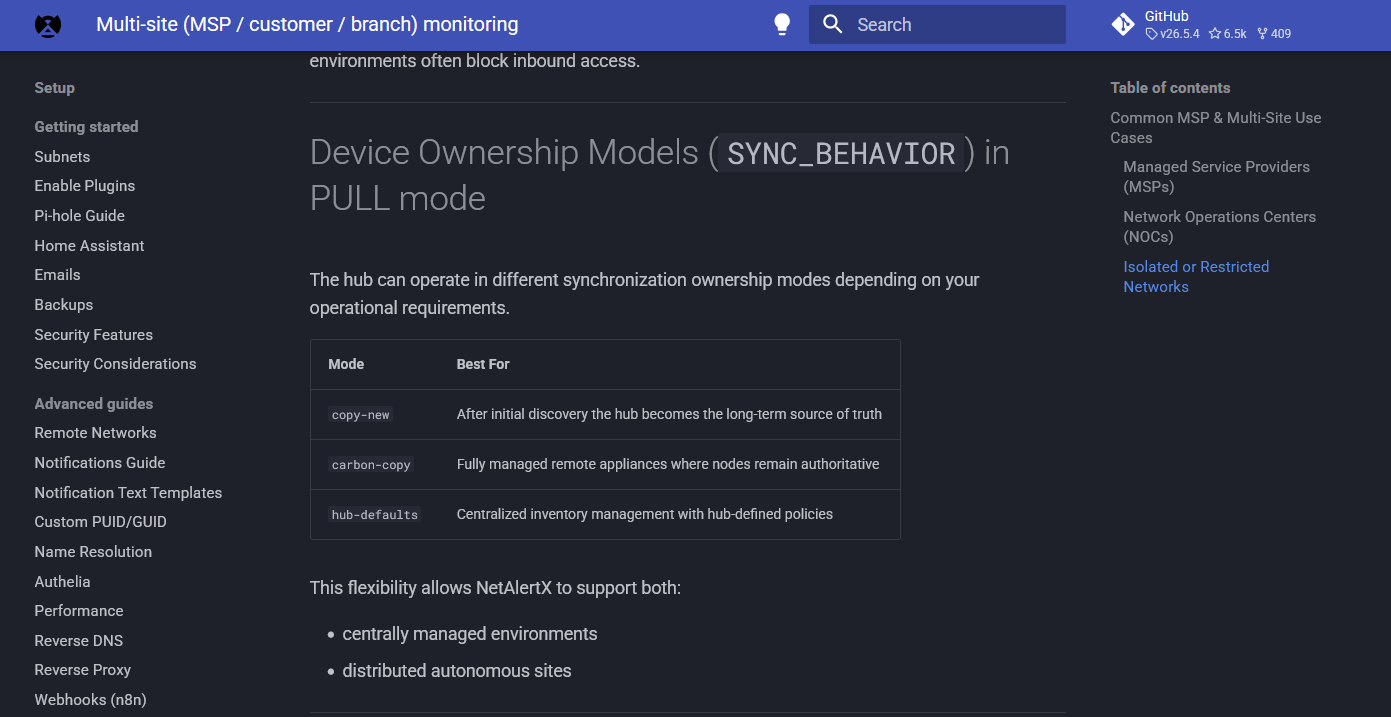Open Security Features in sidebar

94,335
